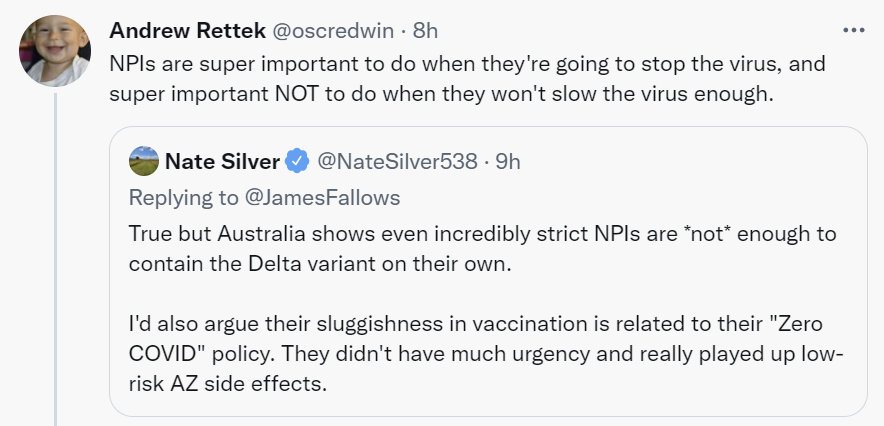Click the "Replying to" label
Image resolution: width=884 pixels, height=426 pixels.
[184, 197]
